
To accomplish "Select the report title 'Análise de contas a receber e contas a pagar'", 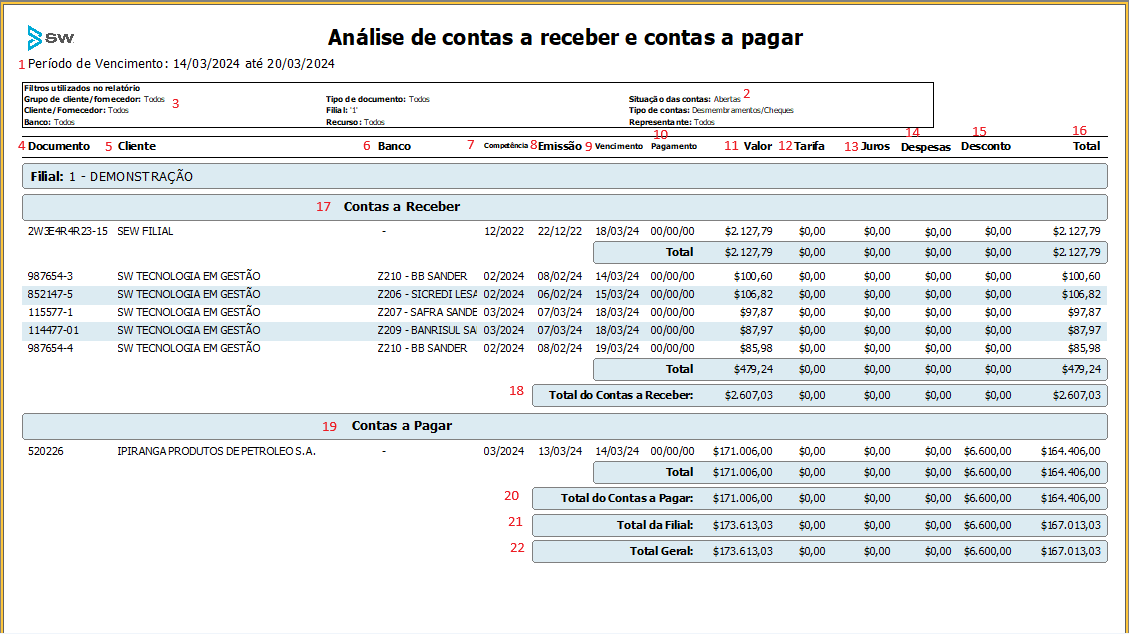I will pyautogui.click(x=565, y=37).
